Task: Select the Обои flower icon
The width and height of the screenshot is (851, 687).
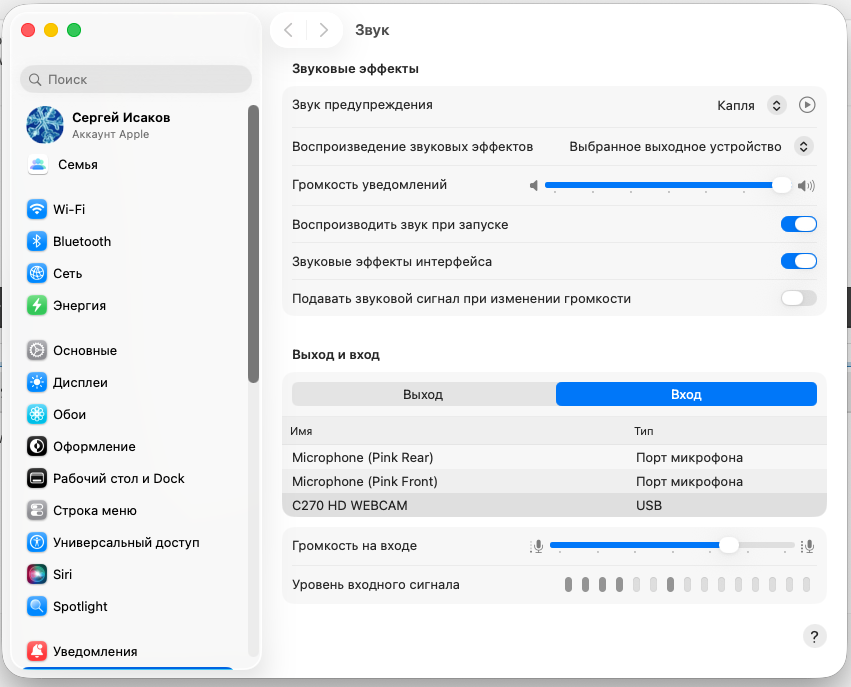Action: [x=37, y=414]
